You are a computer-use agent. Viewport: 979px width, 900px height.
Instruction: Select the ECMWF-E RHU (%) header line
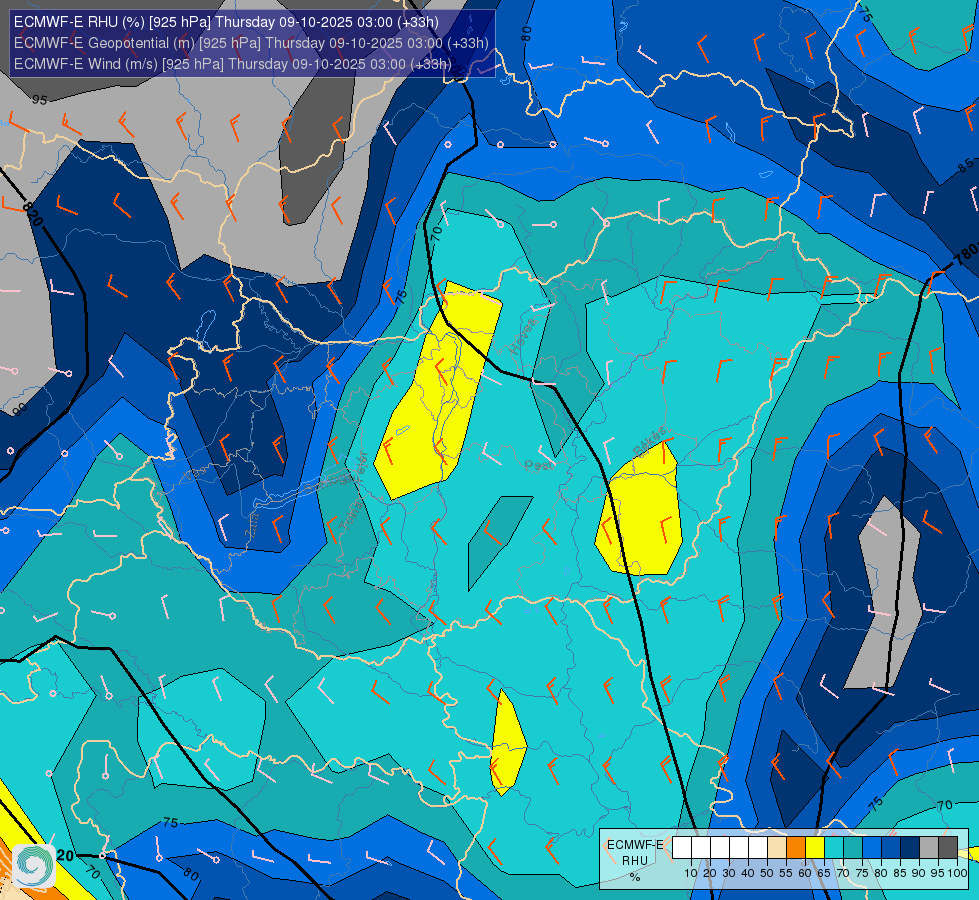[226, 22]
